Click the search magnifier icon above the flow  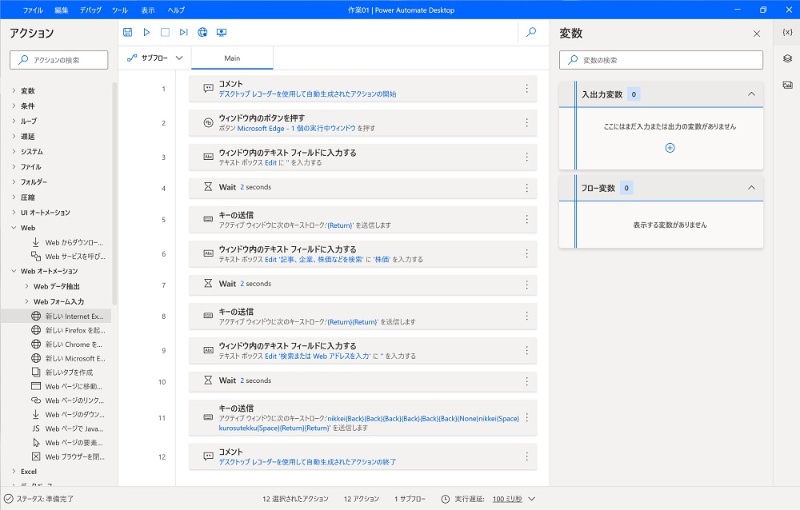coord(531,32)
